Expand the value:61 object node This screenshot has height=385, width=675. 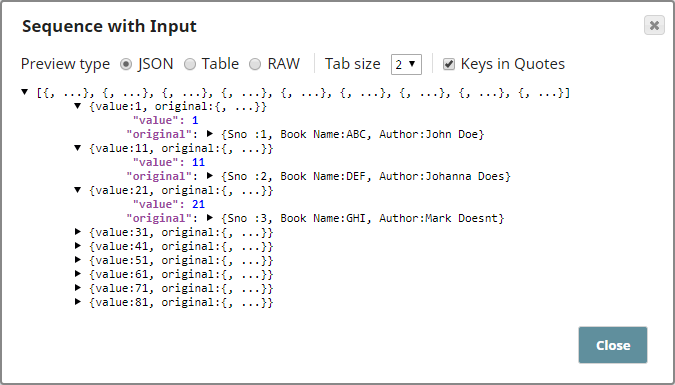tap(77, 273)
